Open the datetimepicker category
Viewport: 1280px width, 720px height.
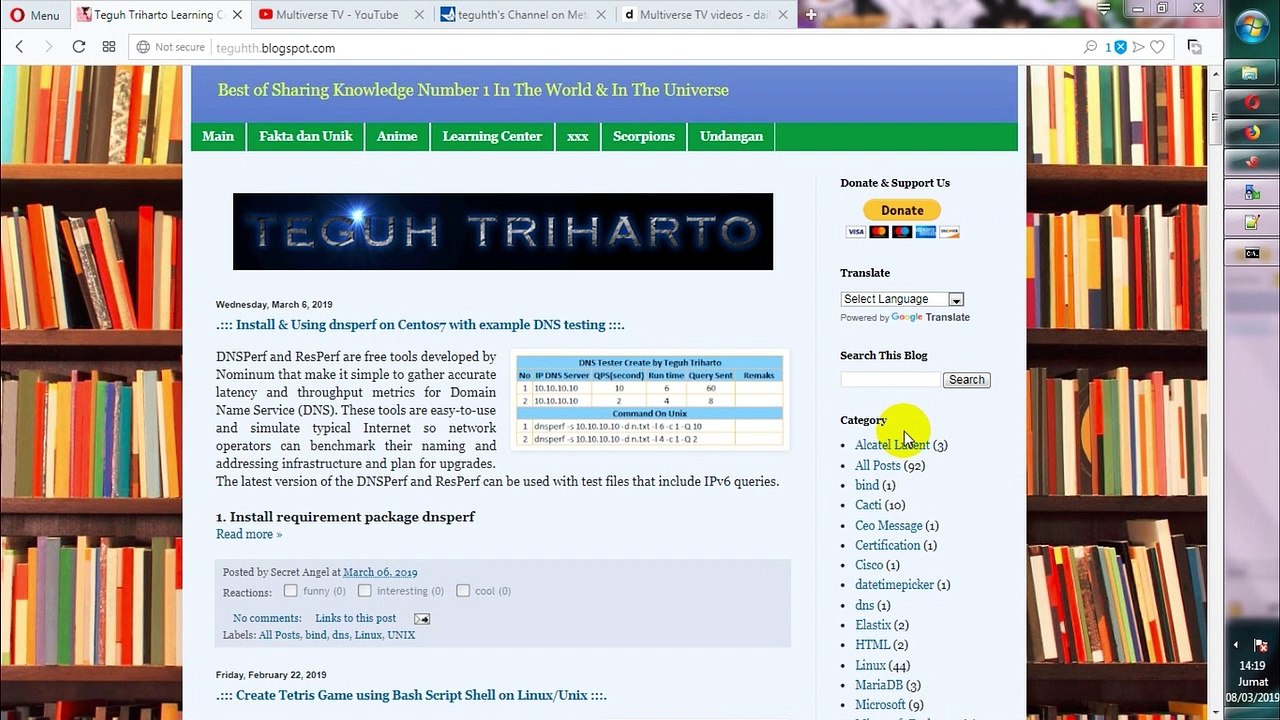[894, 585]
